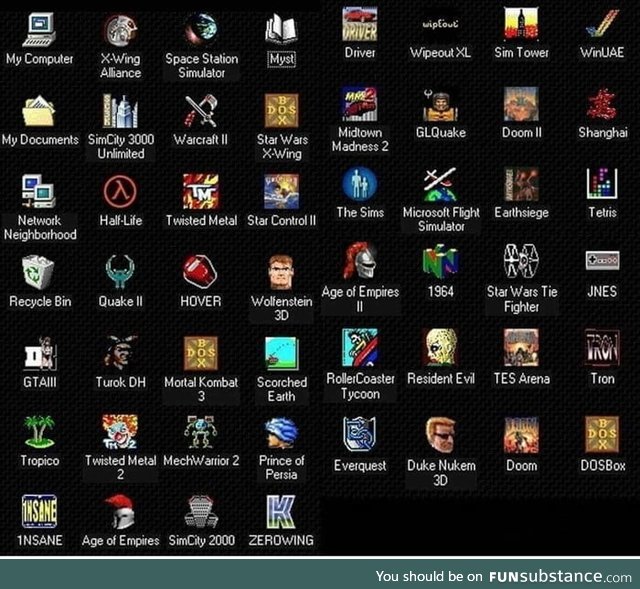Viewport: 640px width, 589px height.
Task: Click the Age of Empires icon beside SimCity 2000
Action: click(x=120, y=511)
